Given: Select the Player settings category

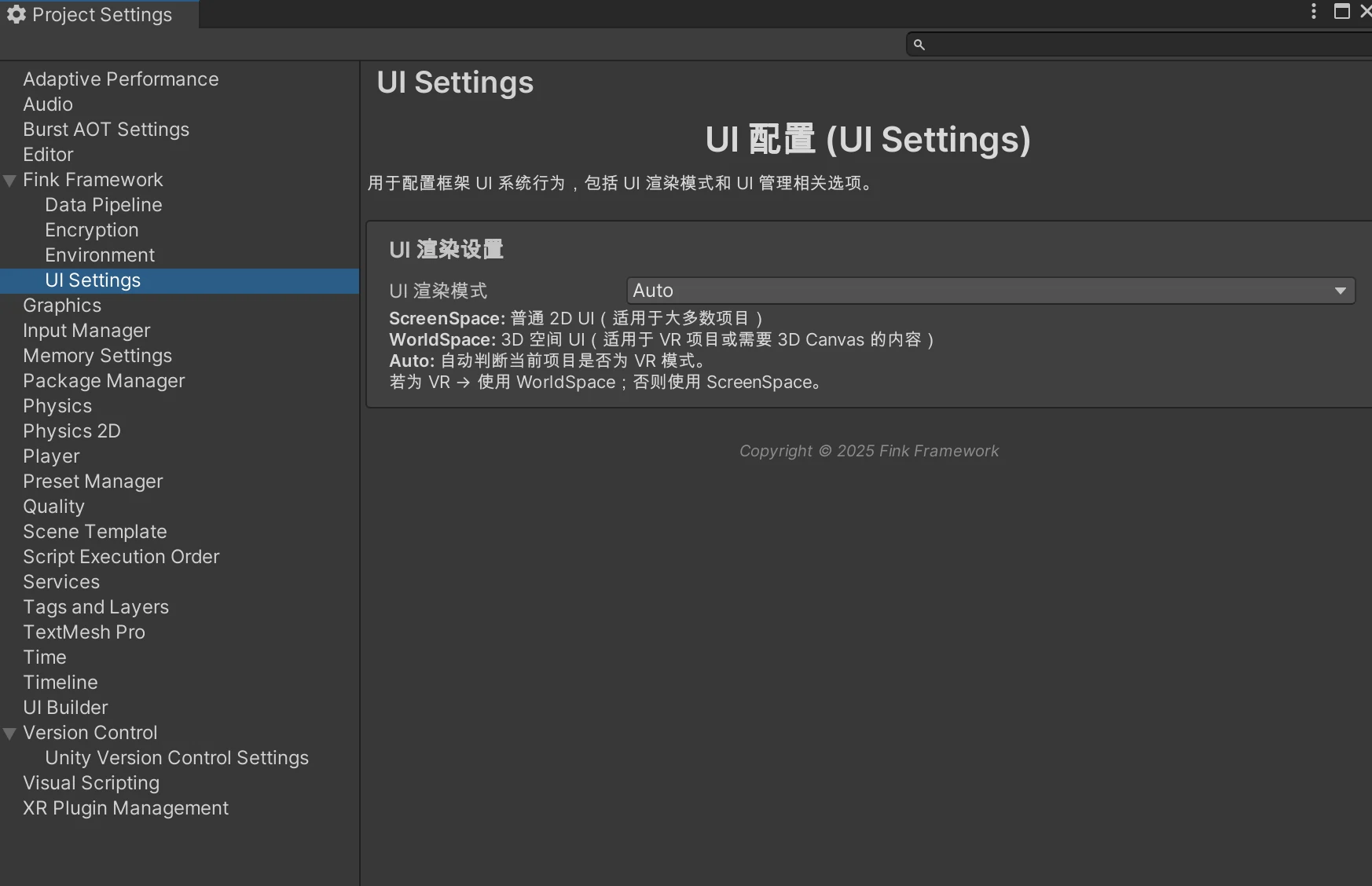Looking at the screenshot, I should click(x=51, y=456).
